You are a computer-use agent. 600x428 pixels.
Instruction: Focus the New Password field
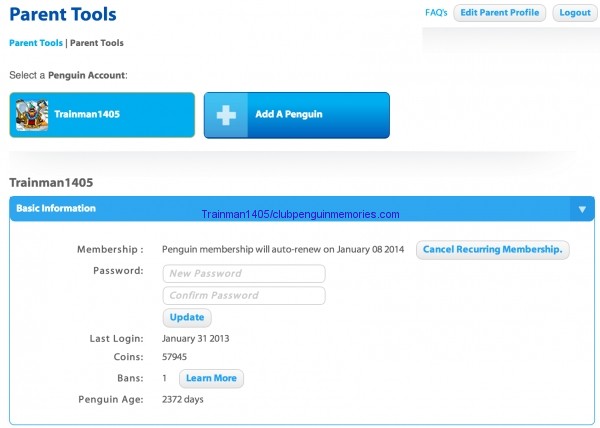tap(243, 273)
